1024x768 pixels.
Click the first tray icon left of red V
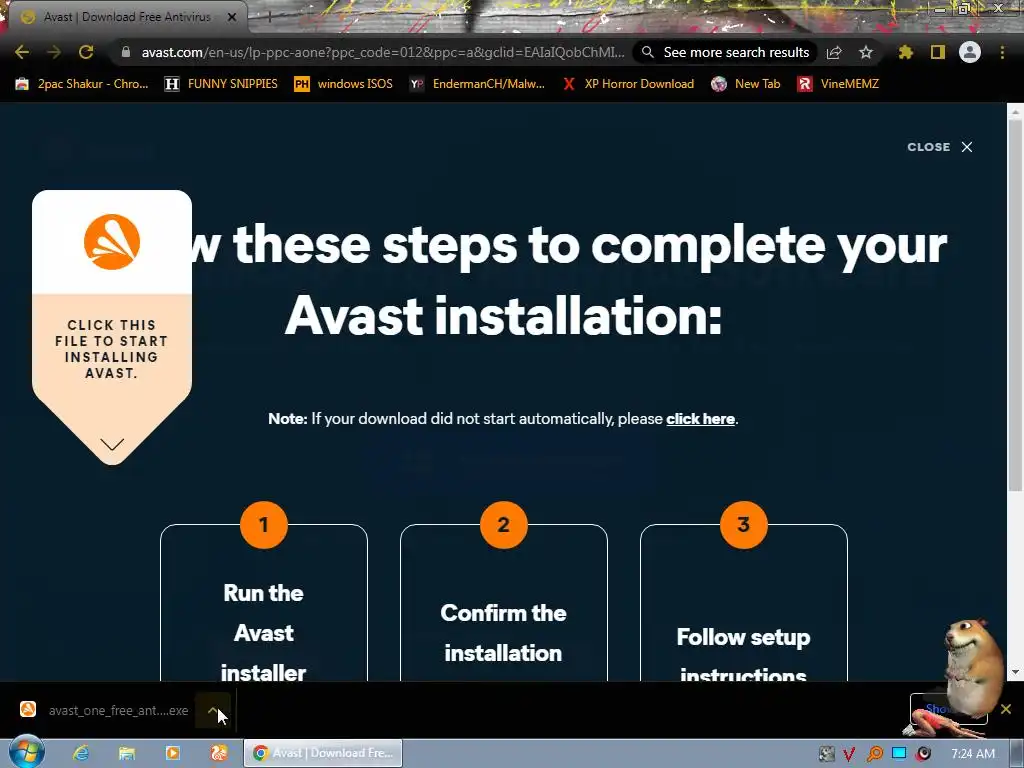click(826, 754)
